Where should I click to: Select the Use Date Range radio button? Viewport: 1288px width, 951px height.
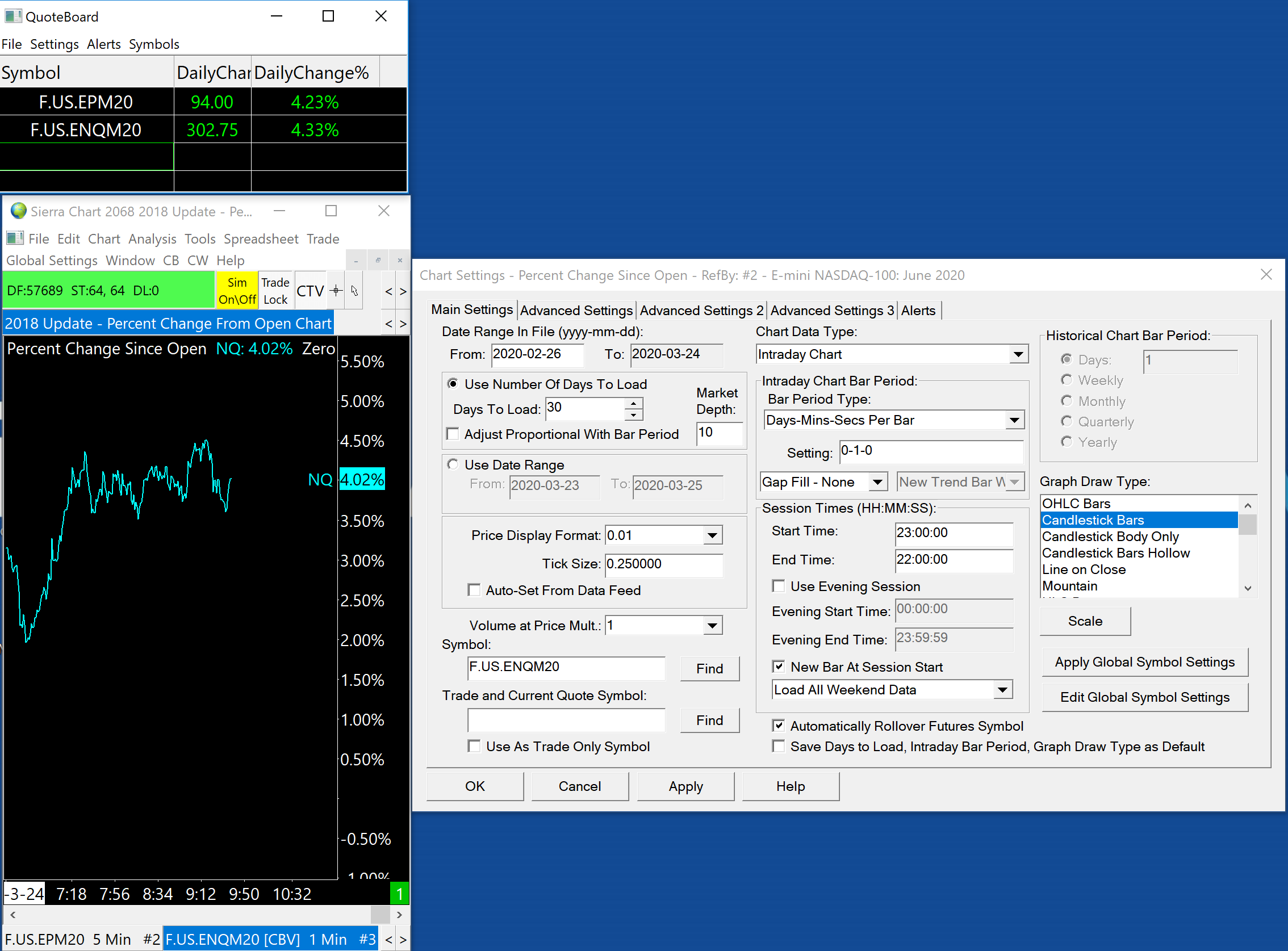[453, 464]
